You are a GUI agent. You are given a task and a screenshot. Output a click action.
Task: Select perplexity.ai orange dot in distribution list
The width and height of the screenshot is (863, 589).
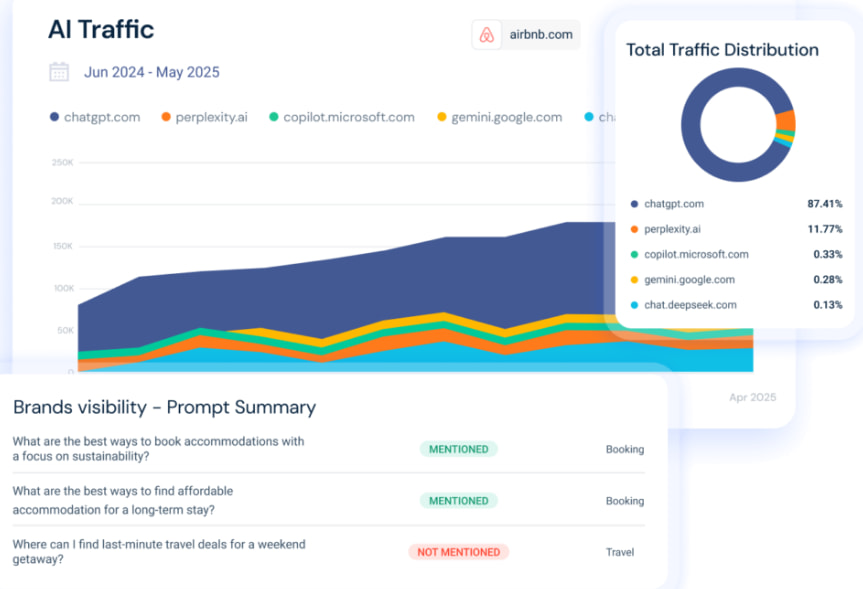pyautogui.click(x=634, y=229)
